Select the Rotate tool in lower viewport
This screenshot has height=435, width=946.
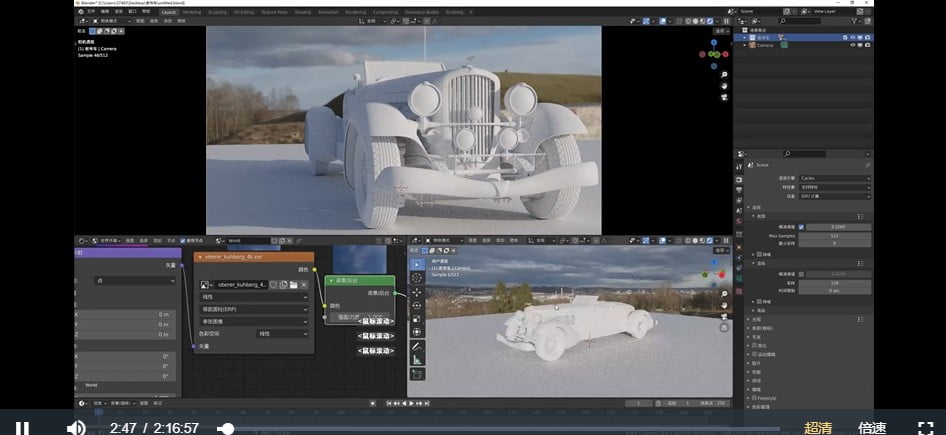coord(417,305)
